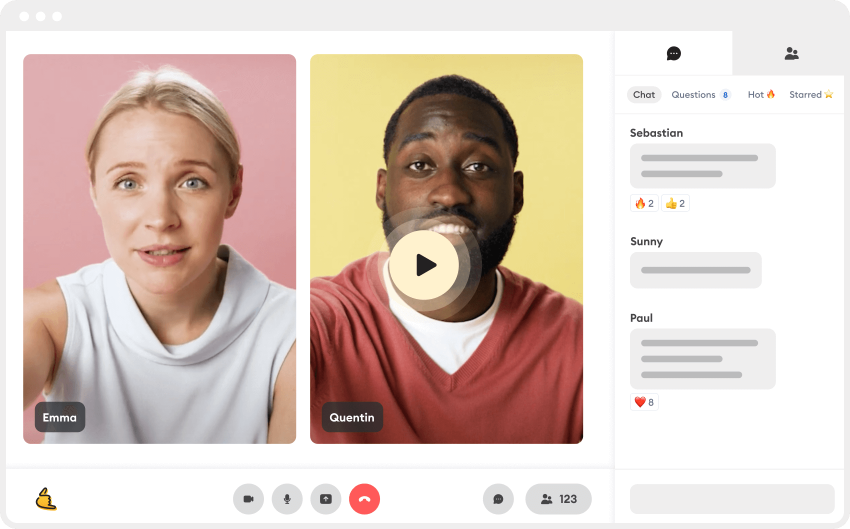Toggle thumbs-up reaction on Sebastian's message
Image resolution: width=850 pixels, height=529 pixels.
coord(675,203)
